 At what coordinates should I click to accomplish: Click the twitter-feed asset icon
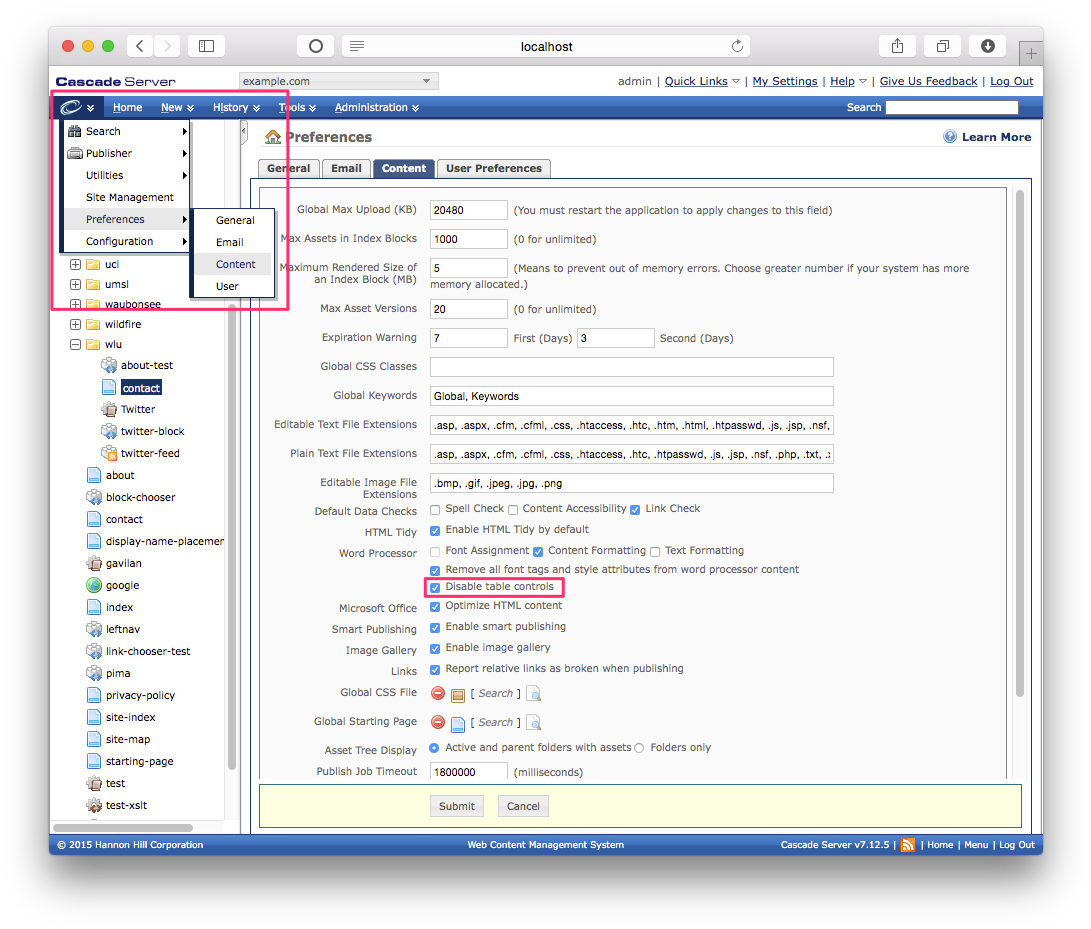[x=109, y=453]
